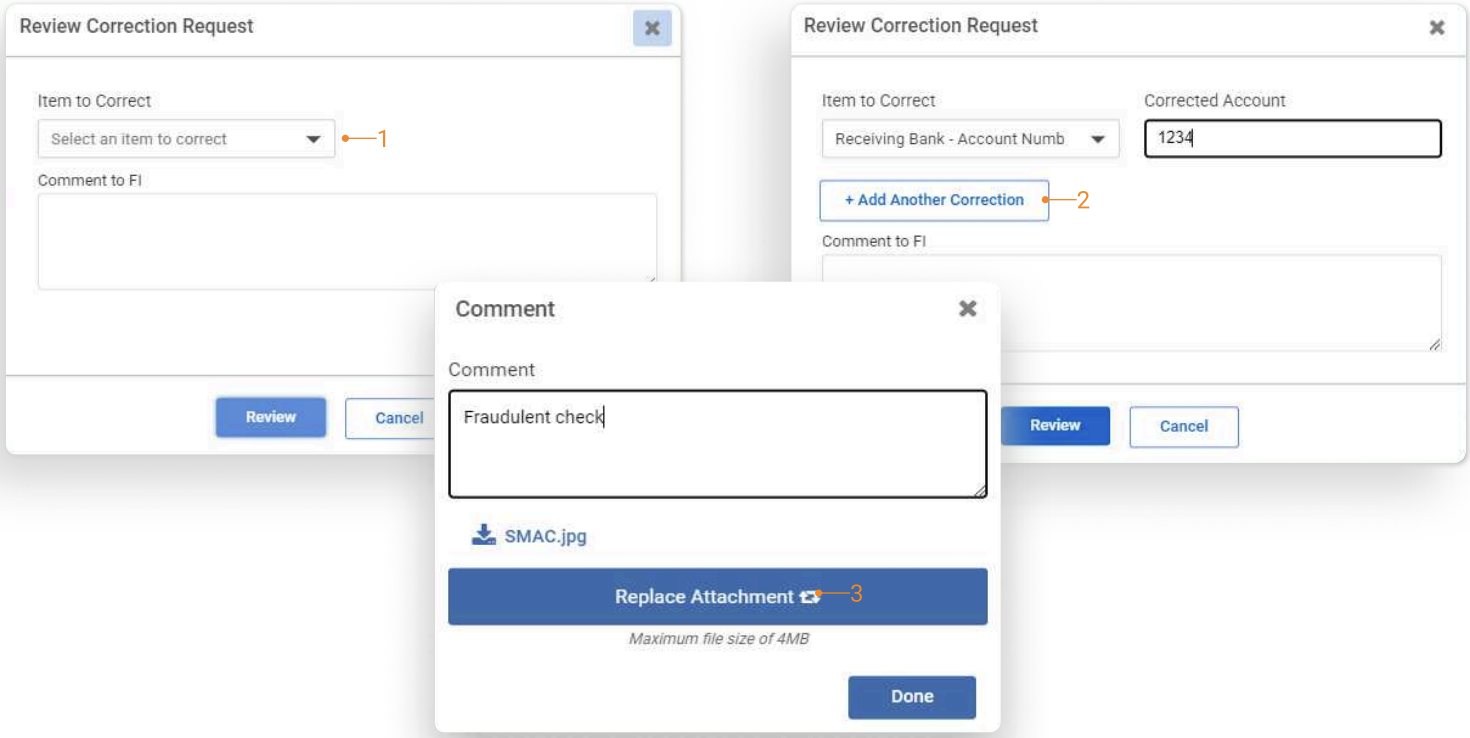Click the Corrected Account field containing 1234
This screenshot has height=738, width=1470.
1292,139
